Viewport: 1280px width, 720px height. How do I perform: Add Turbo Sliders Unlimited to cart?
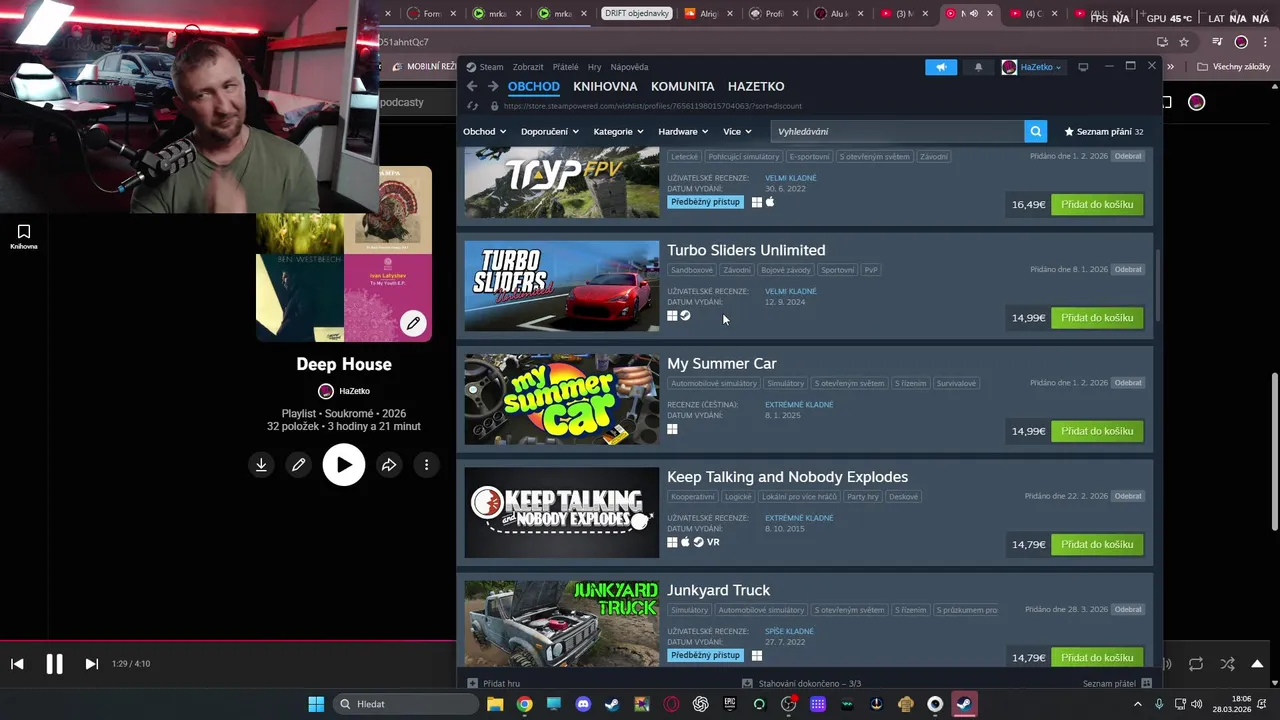click(1097, 318)
